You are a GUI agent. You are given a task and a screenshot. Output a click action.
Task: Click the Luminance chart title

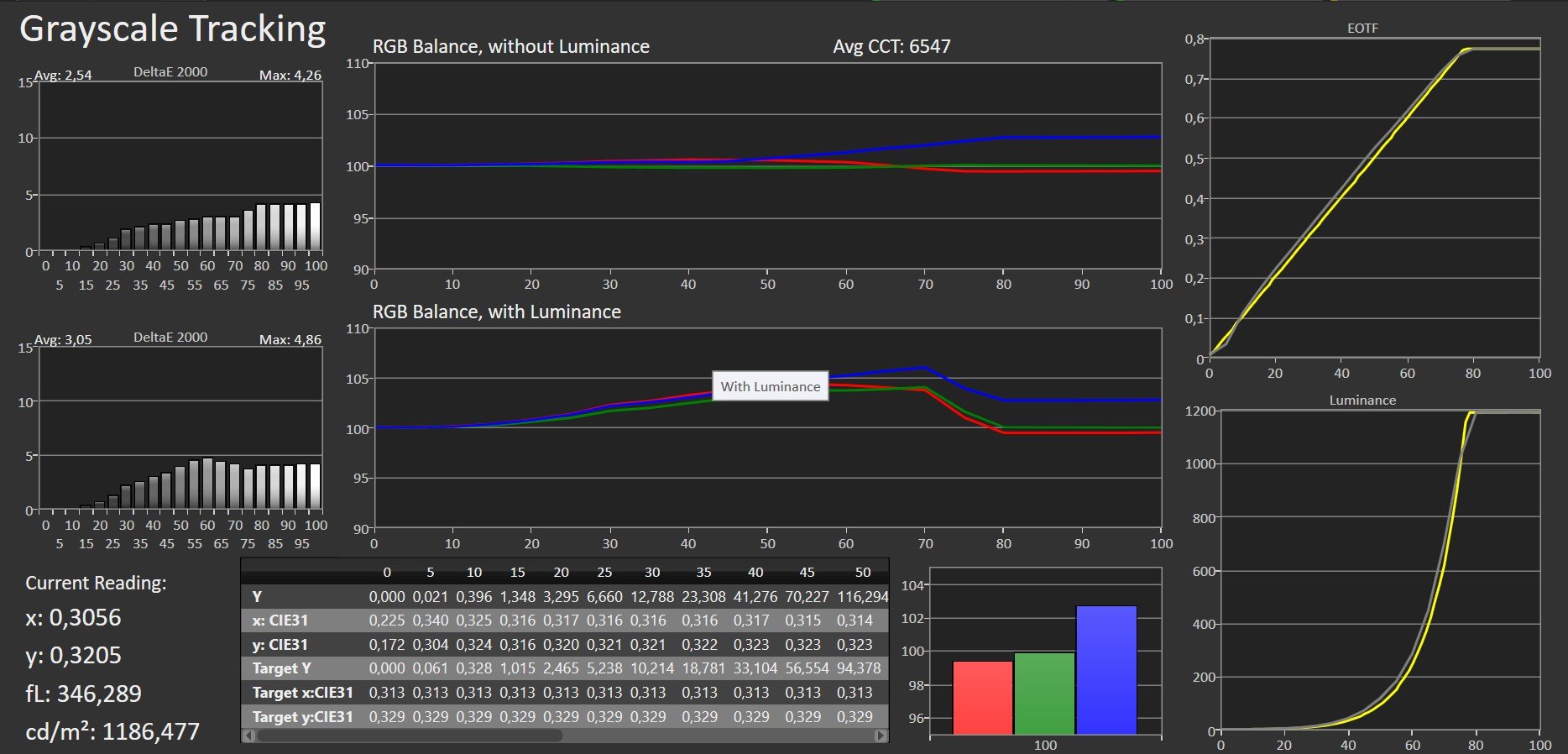coord(1362,401)
